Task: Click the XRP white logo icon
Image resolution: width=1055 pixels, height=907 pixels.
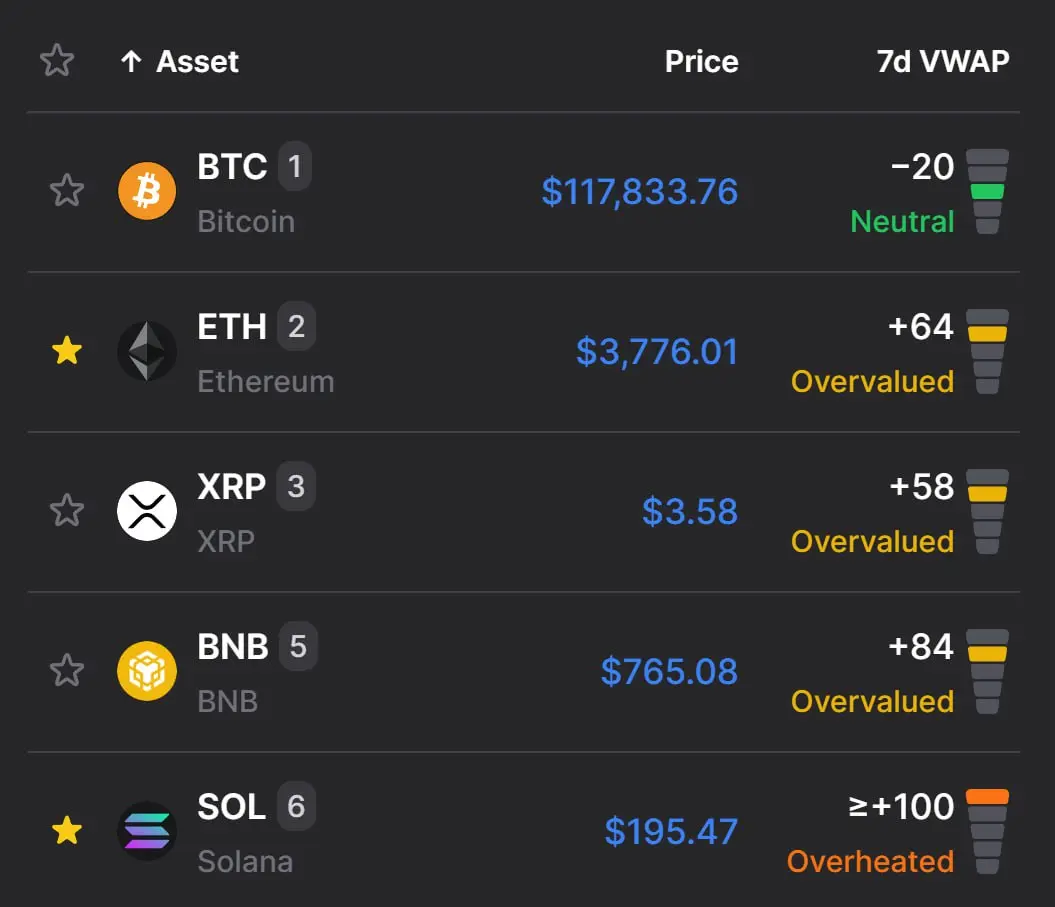Action: pos(147,511)
